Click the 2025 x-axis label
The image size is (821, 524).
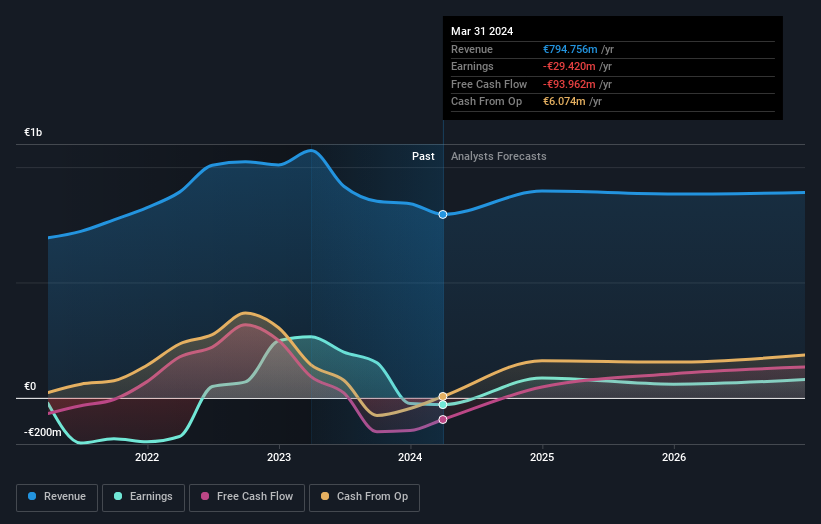tap(542, 457)
